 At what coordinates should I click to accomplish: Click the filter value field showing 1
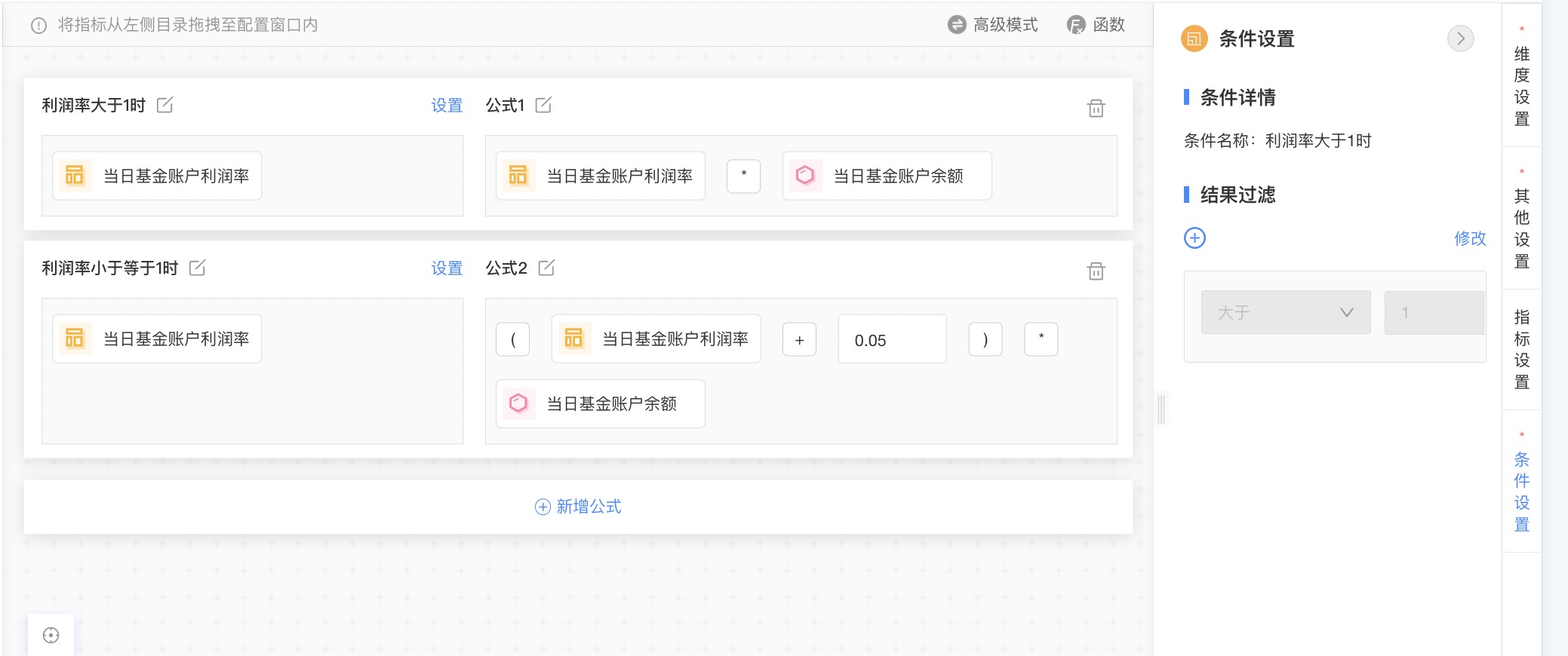click(1434, 312)
